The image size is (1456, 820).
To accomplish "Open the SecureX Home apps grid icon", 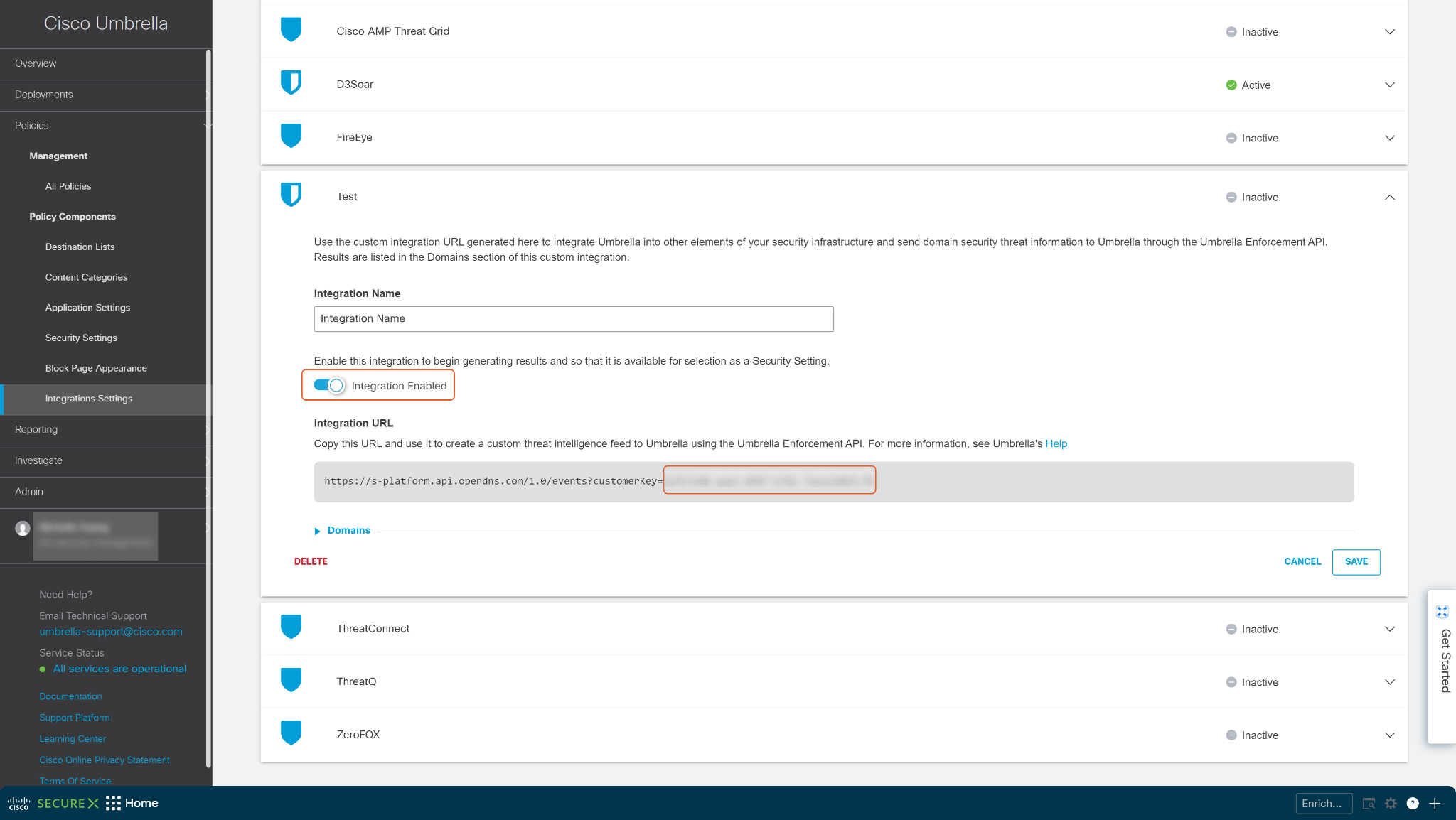I will tap(113, 803).
